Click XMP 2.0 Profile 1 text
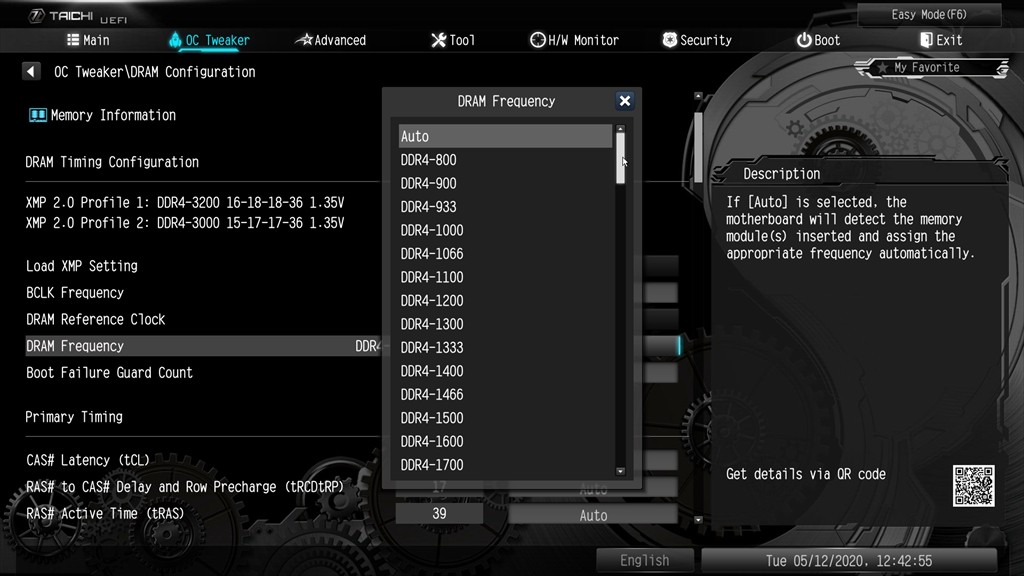 click(x=185, y=202)
